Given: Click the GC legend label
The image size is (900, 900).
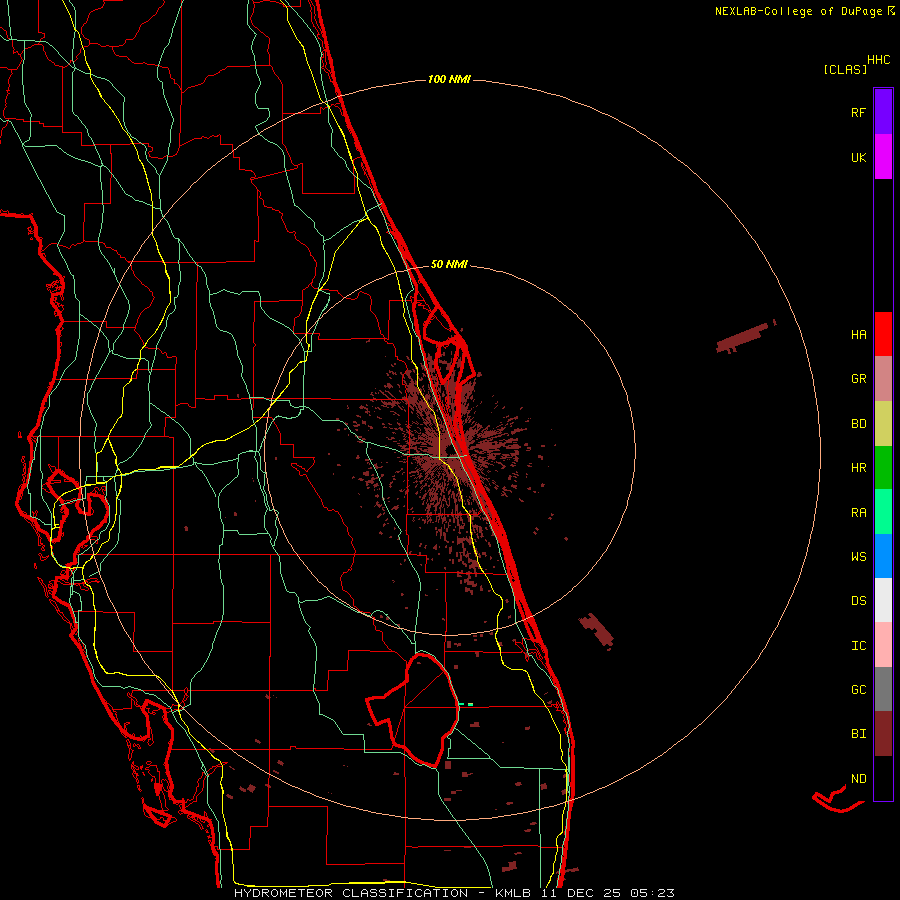Looking at the screenshot, I should [x=858, y=690].
